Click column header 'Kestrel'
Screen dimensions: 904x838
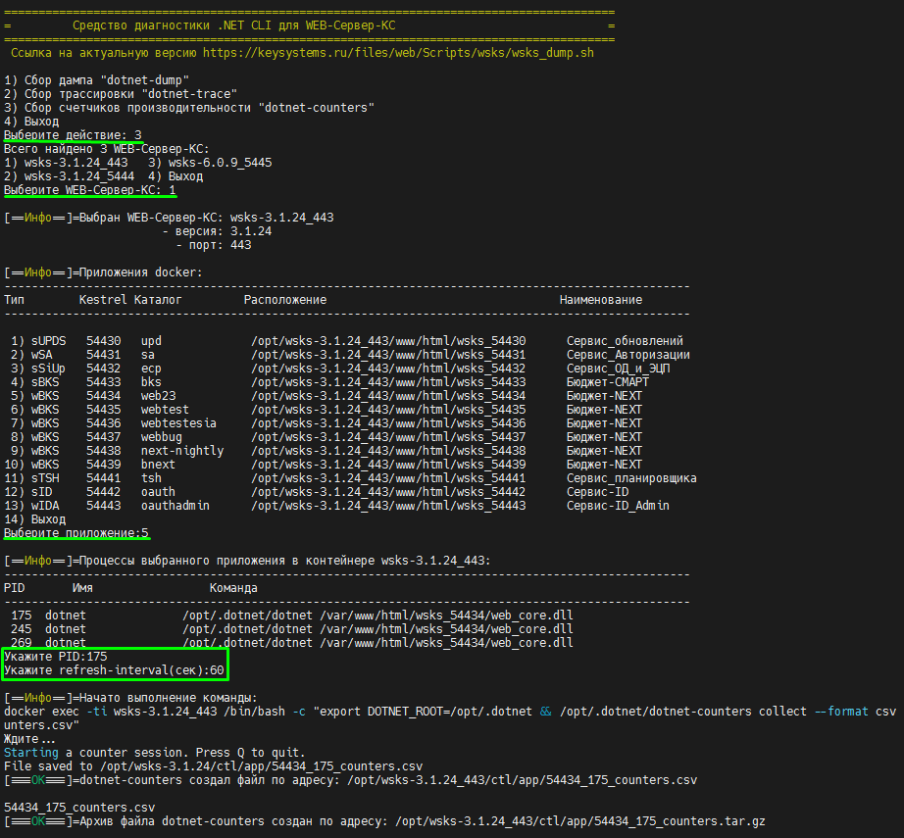pos(103,300)
